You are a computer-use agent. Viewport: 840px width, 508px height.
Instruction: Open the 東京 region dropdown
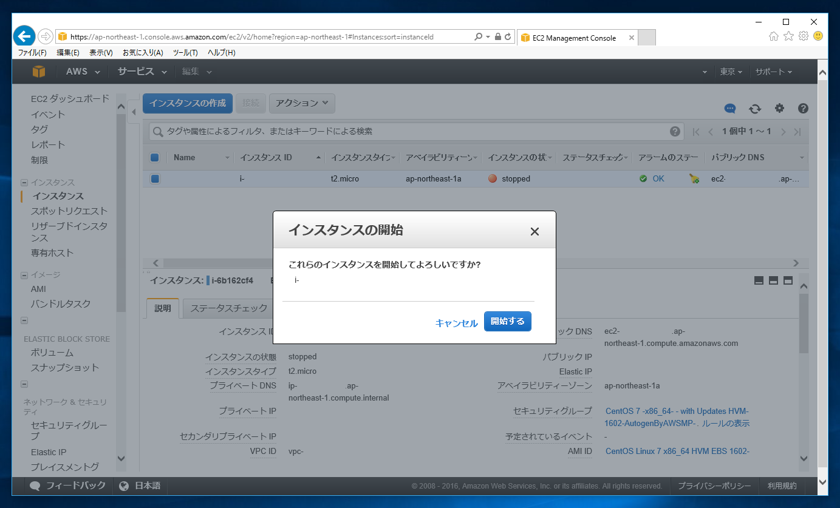coord(731,72)
